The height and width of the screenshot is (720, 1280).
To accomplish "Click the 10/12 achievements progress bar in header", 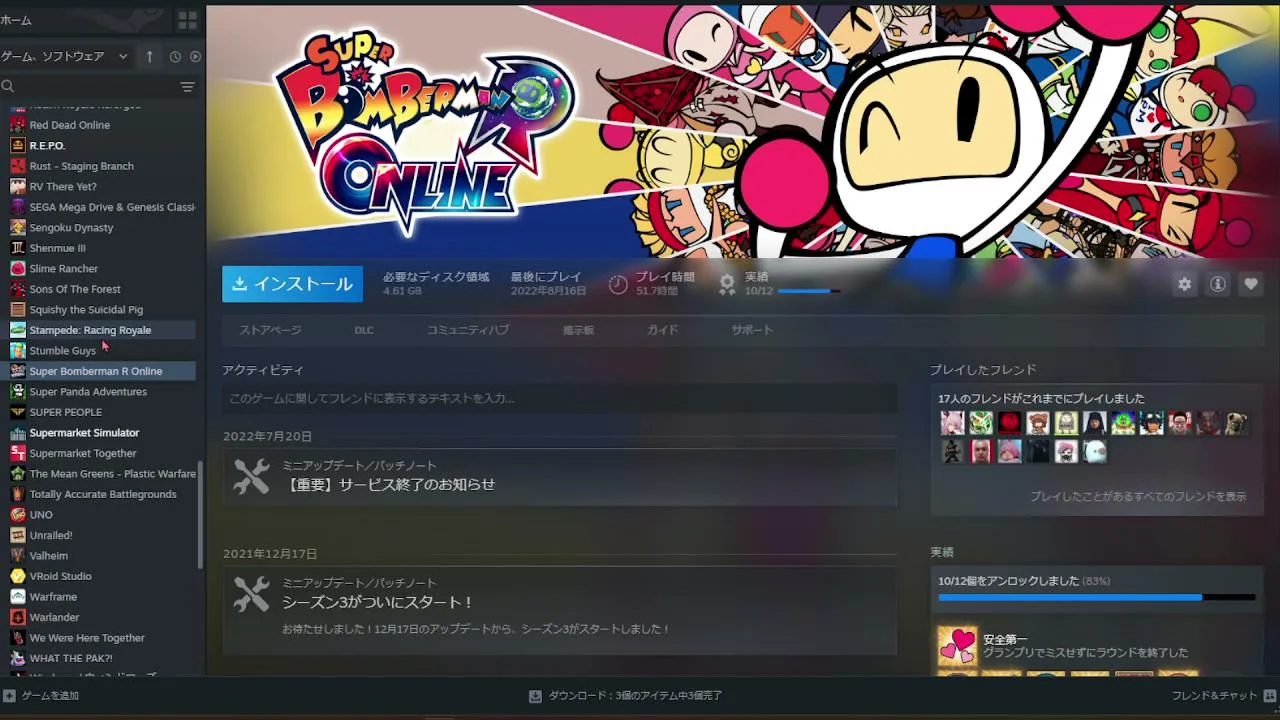I will point(809,291).
